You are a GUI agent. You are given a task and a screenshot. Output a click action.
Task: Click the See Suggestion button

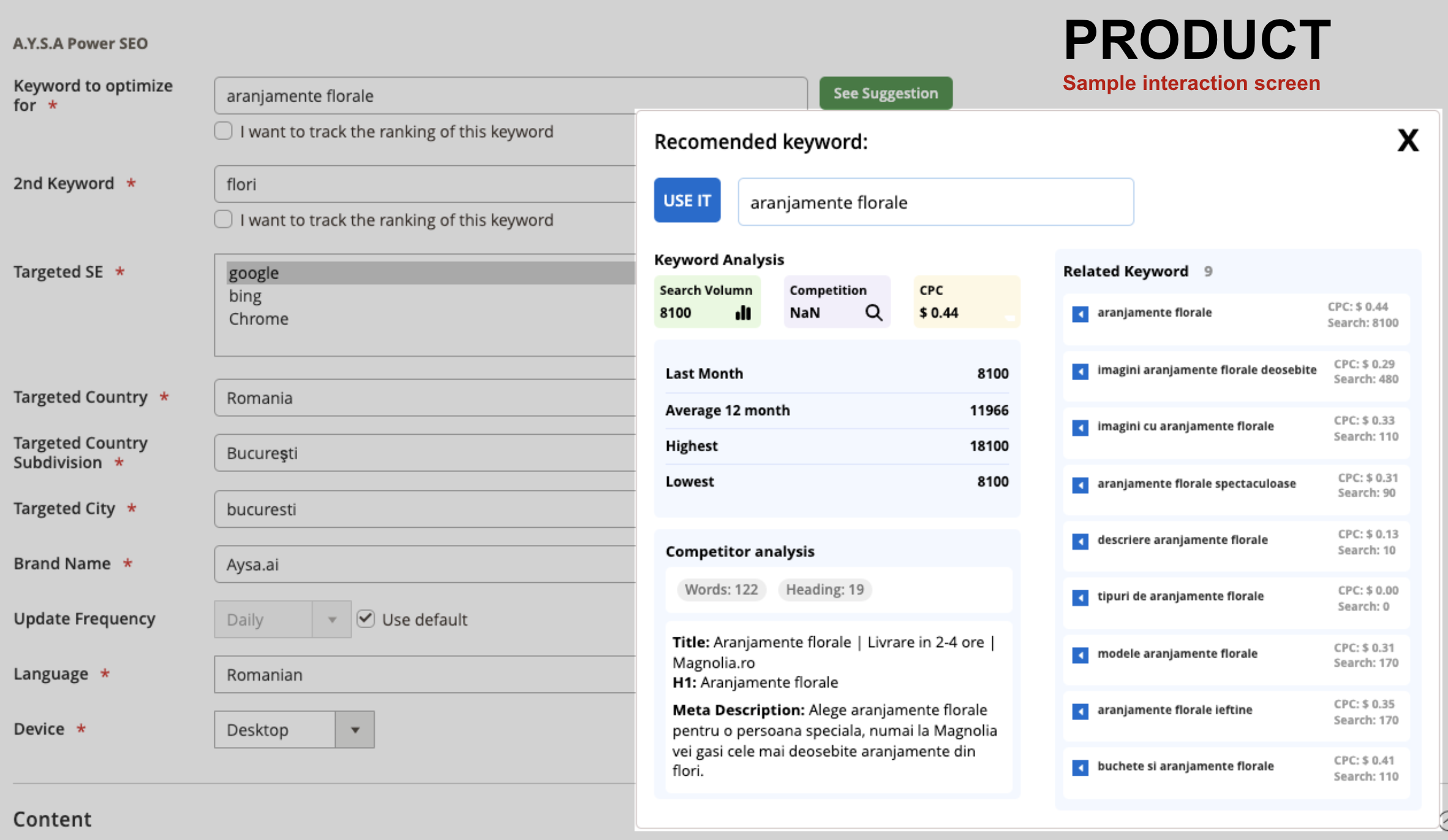[886, 93]
